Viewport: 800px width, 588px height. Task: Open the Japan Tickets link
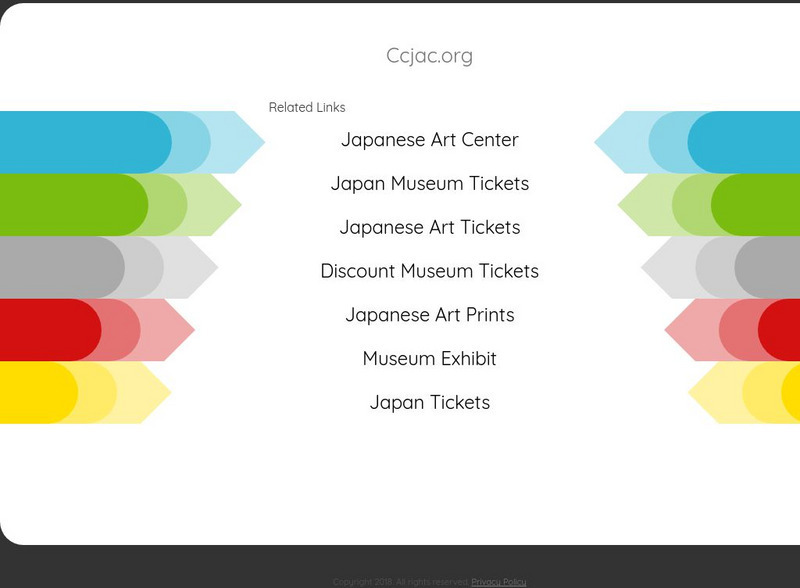pos(430,403)
